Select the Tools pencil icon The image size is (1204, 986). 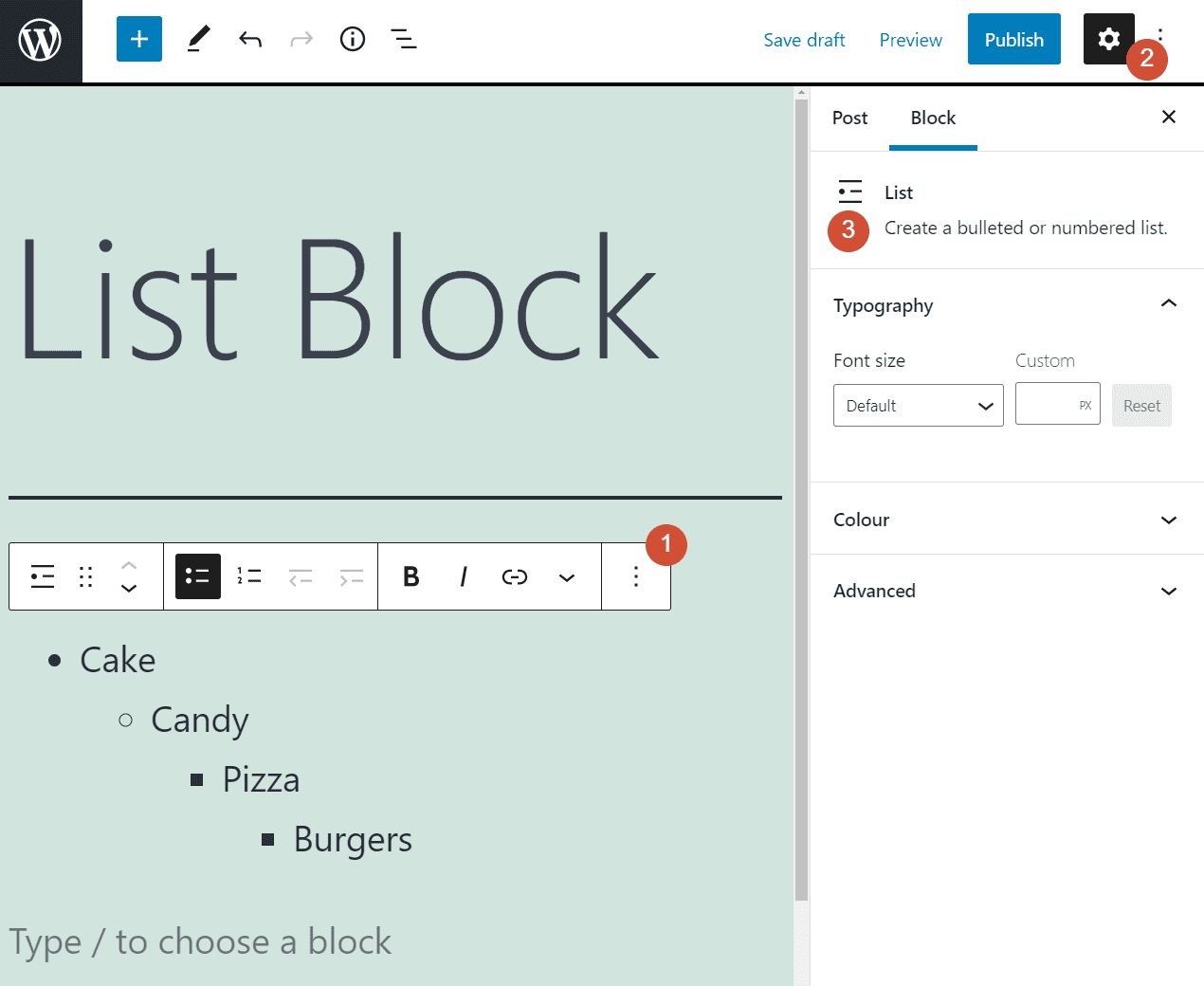pyautogui.click(x=197, y=39)
